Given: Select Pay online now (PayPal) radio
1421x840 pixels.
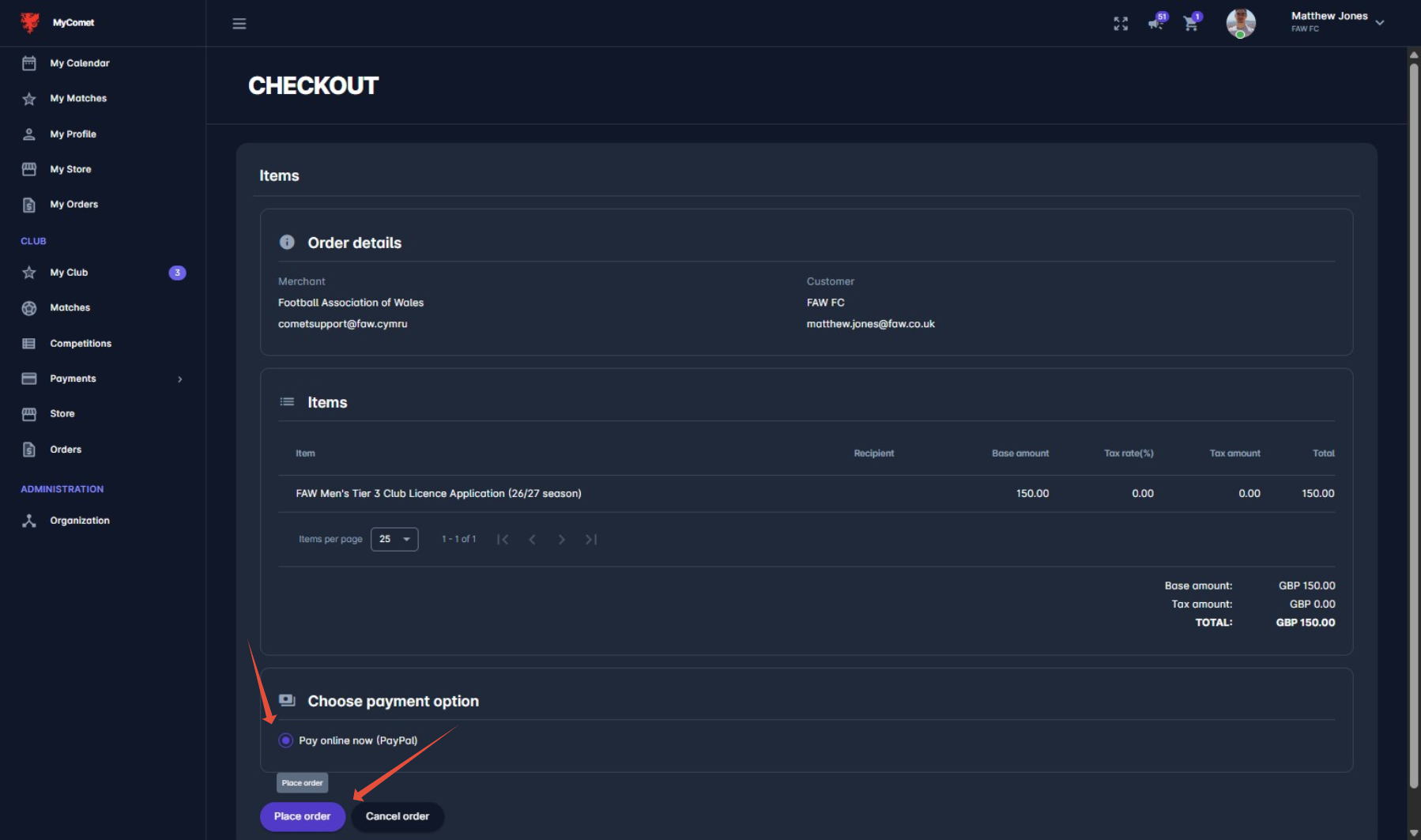Looking at the screenshot, I should [x=285, y=740].
